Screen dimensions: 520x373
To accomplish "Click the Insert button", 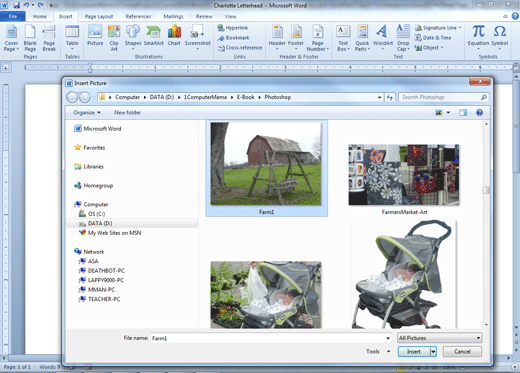I will [x=414, y=352].
